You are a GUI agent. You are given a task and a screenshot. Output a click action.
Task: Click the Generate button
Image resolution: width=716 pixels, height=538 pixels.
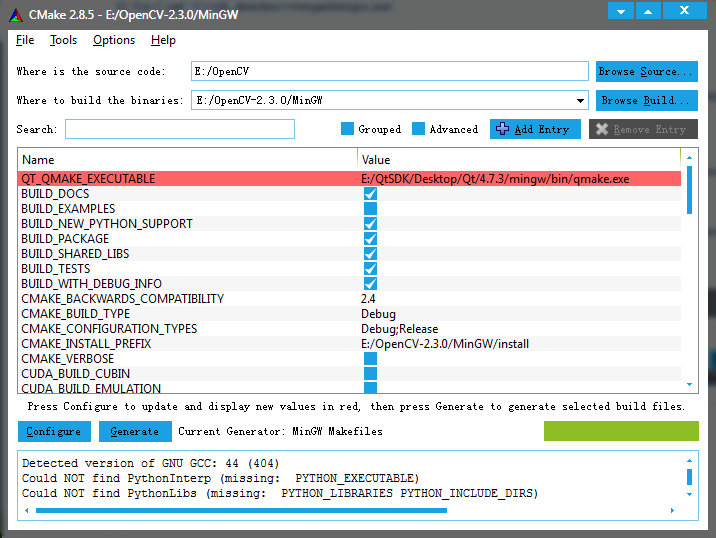pos(135,431)
